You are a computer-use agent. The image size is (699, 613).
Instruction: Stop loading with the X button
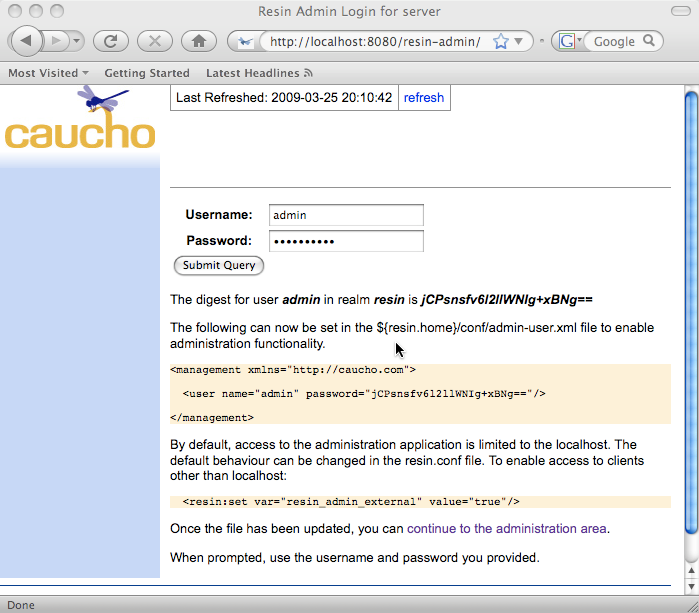155,41
